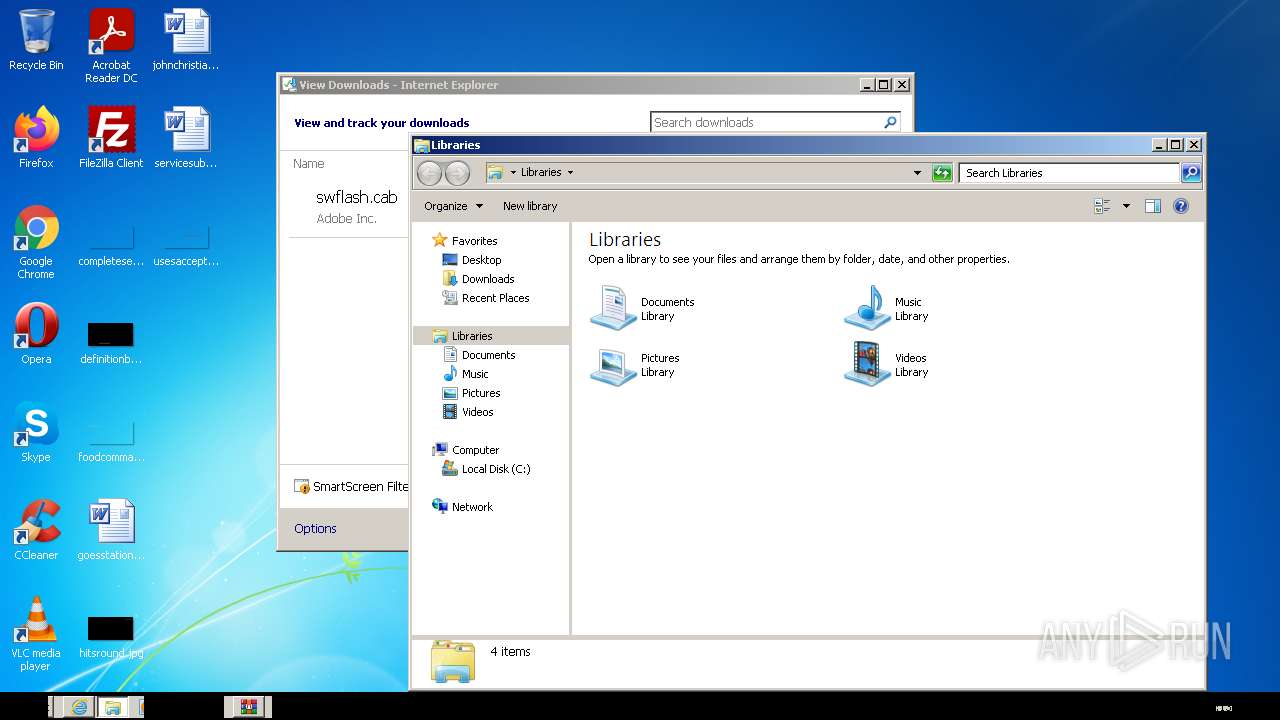Select Documents in the navigation tree
1280x720 pixels.
[488, 355]
